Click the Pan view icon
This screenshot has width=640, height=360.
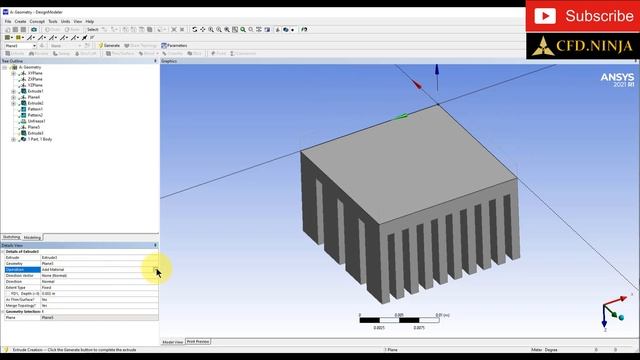[x=203, y=29]
